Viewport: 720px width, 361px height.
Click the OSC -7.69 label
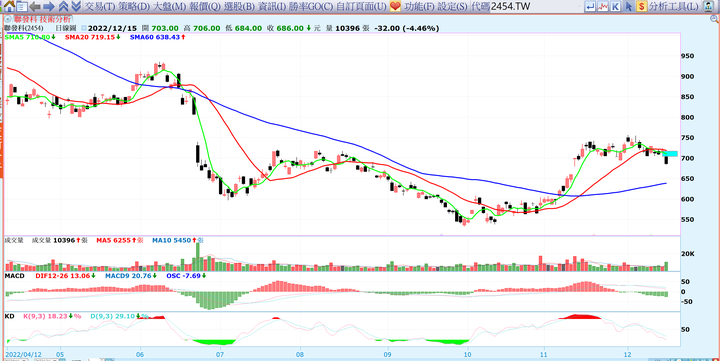tap(186, 276)
